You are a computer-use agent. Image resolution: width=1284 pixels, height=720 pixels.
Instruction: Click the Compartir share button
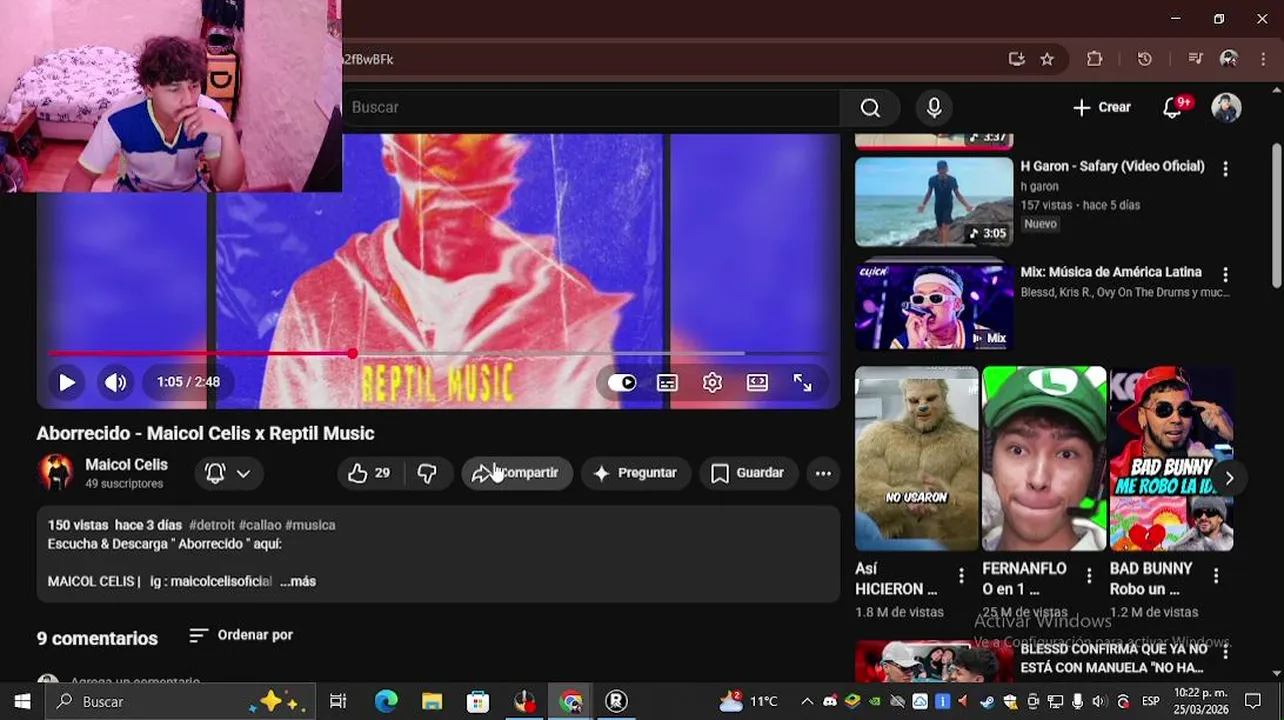tap(517, 473)
